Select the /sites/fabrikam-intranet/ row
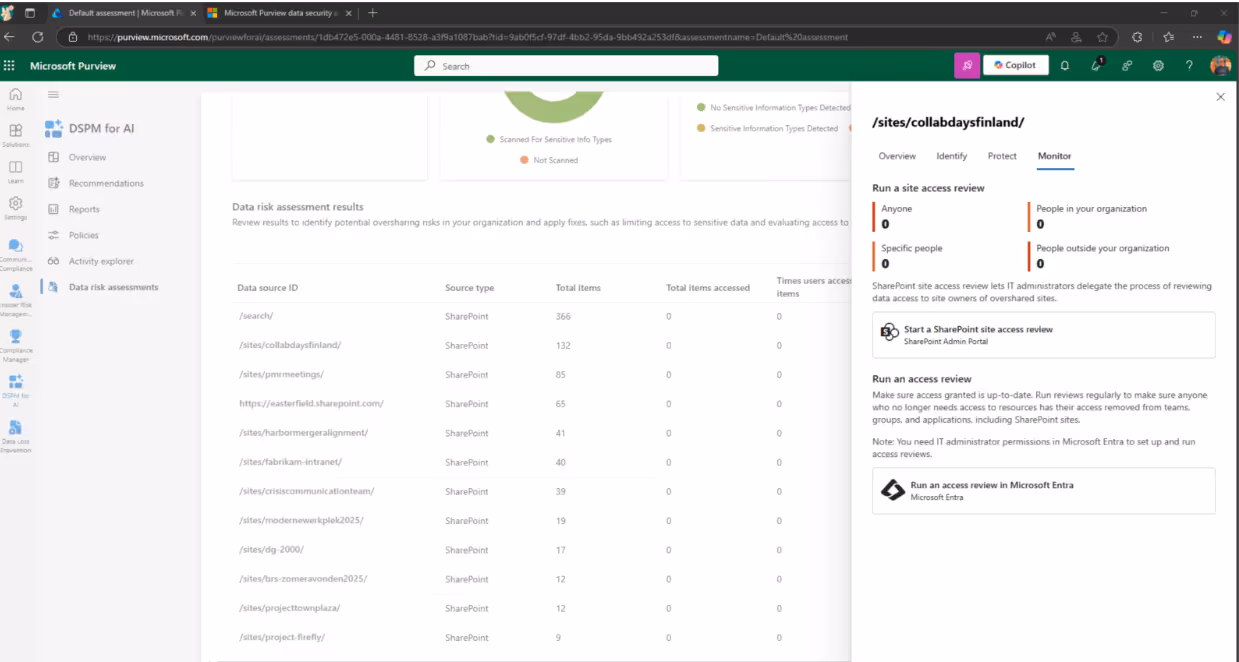The image size is (1239, 662). click(x=543, y=462)
